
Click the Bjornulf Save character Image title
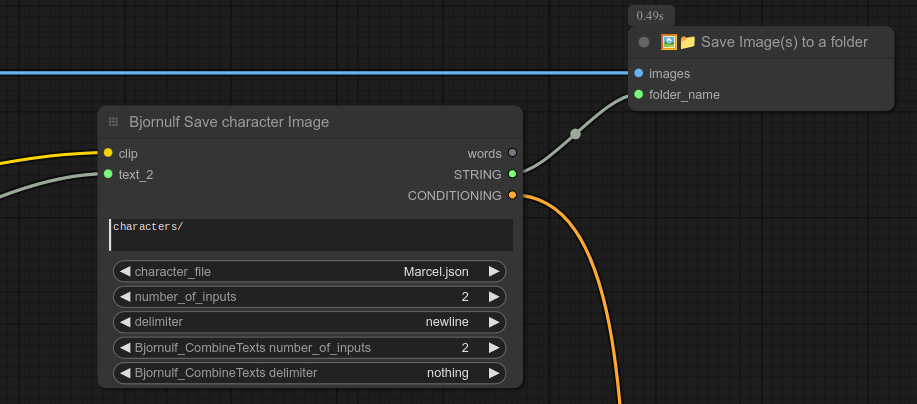point(229,122)
